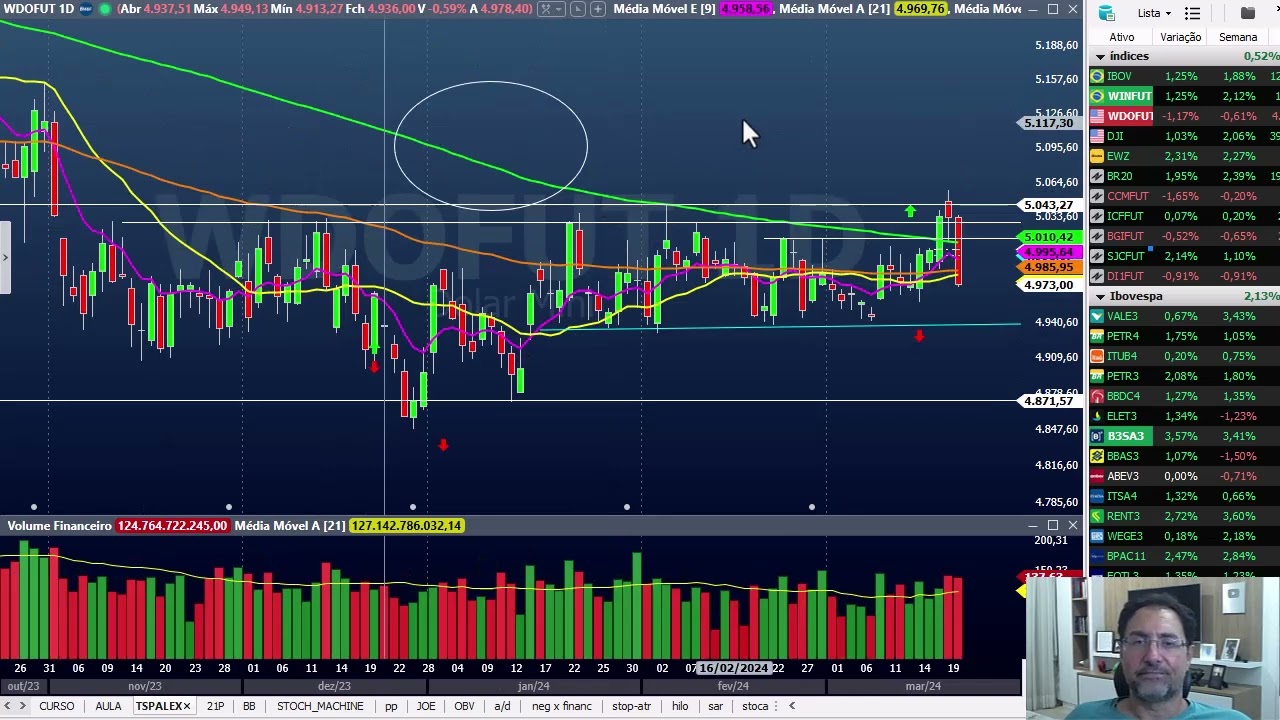Select ABEV3 in the watchlist

(x=1122, y=476)
